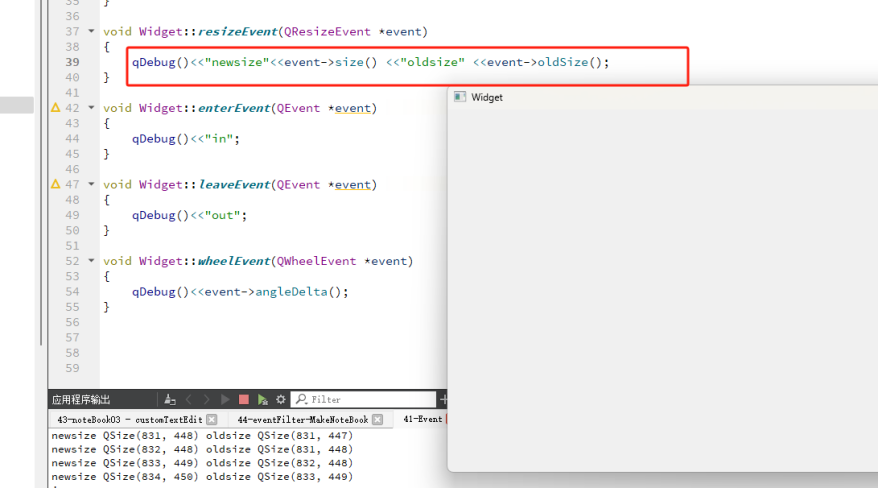
Task: Switch to the 44-eventFilter-MakeNoteBook tab
Action: [303, 420]
